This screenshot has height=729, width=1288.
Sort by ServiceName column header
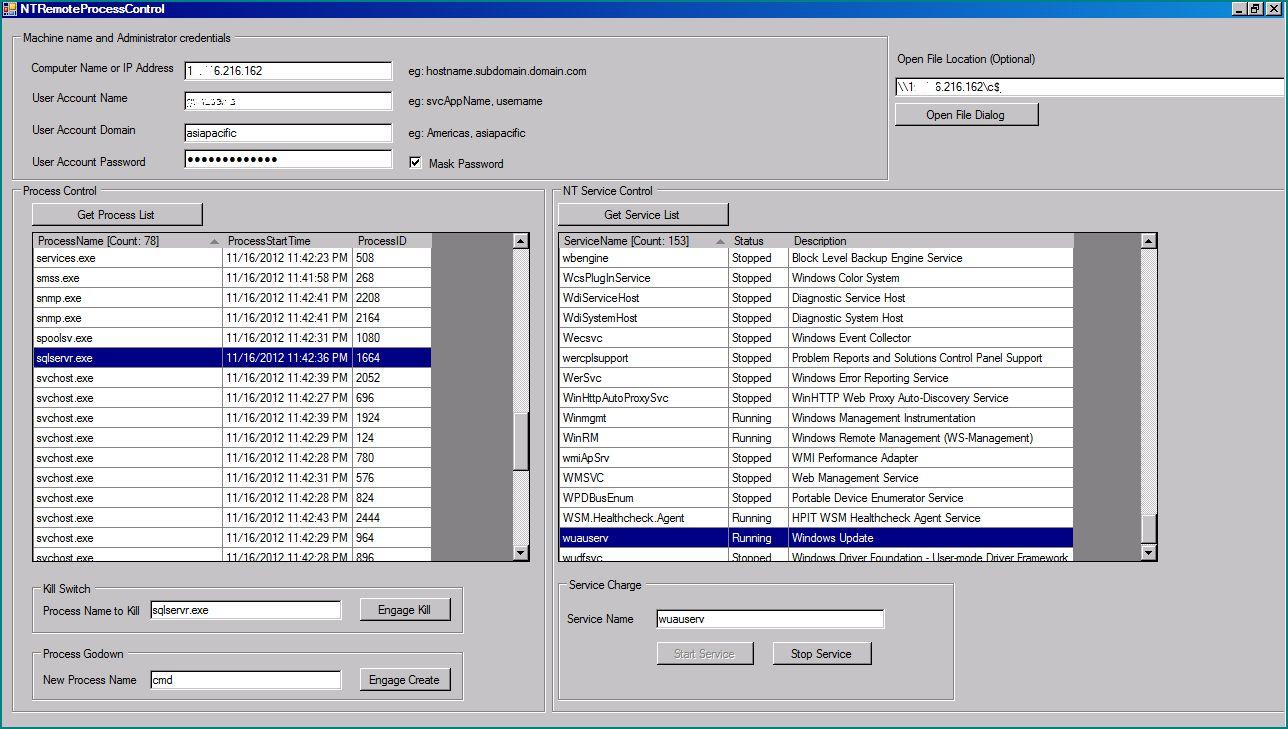pos(644,241)
